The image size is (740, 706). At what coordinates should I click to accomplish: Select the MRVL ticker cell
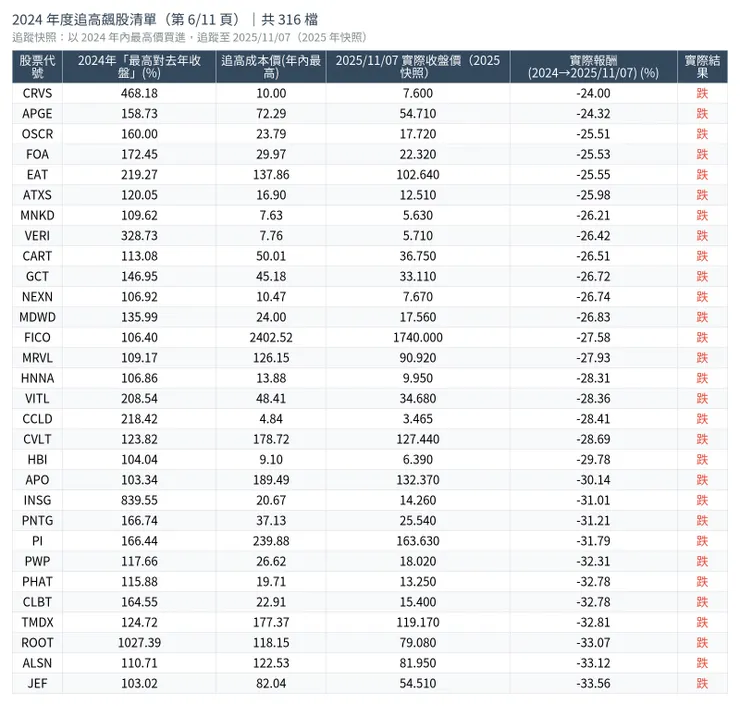point(37,358)
